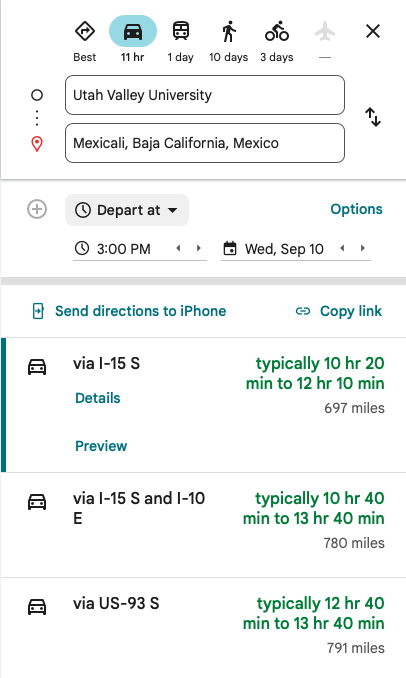Image resolution: width=406 pixels, height=678 pixels.
Task: Click Copy link
Action: pyautogui.click(x=339, y=311)
